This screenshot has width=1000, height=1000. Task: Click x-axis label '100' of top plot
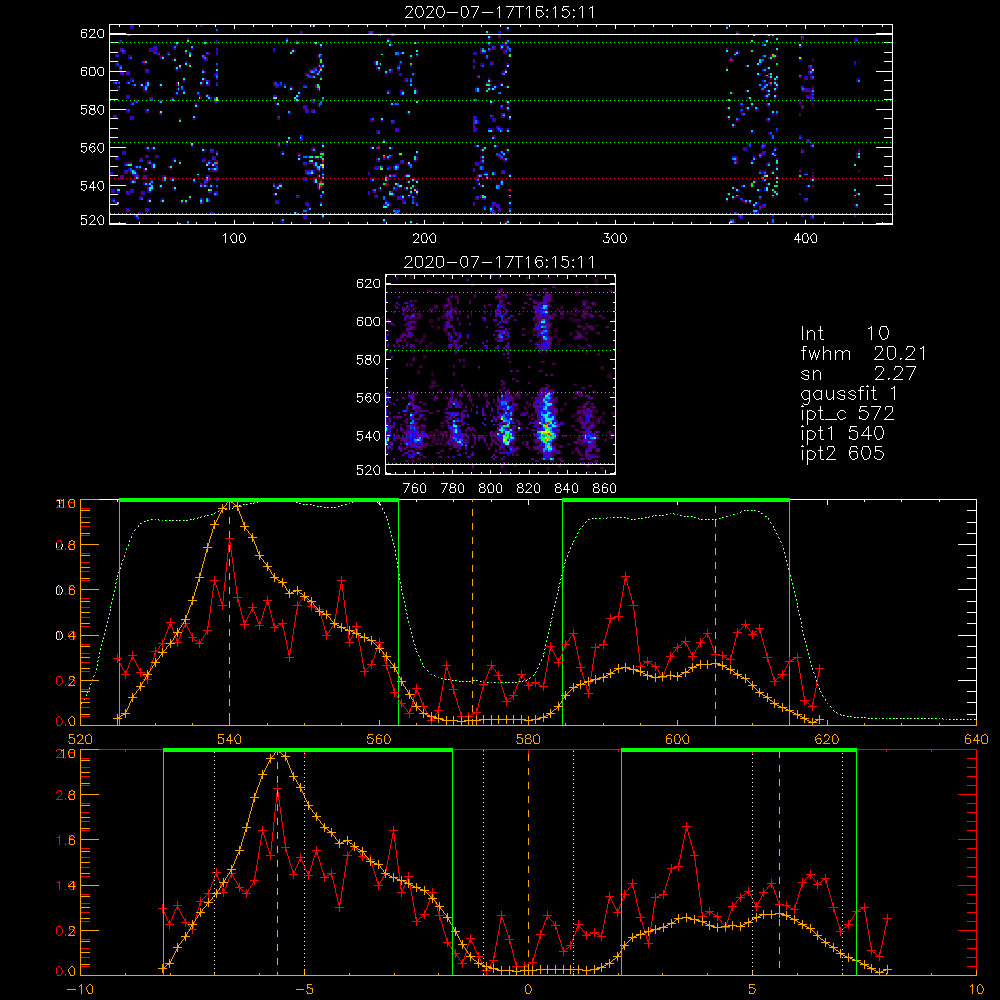point(234,239)
